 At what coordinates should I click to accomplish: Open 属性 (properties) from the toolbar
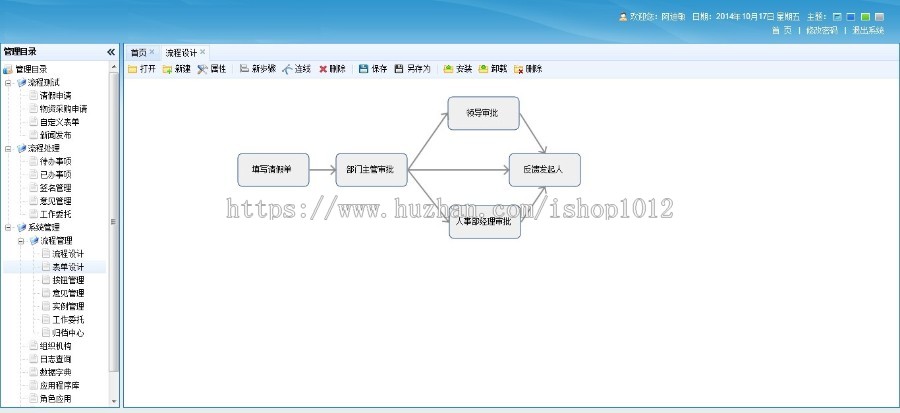click(x=212, y=69)
